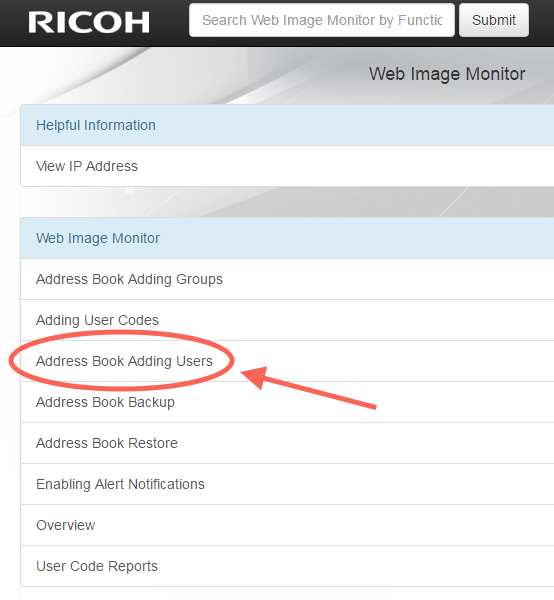Image resolution: width=554 pixels, height=600 pixels.
Task: Choose Address Book Restore
Action: click(287, 443)
